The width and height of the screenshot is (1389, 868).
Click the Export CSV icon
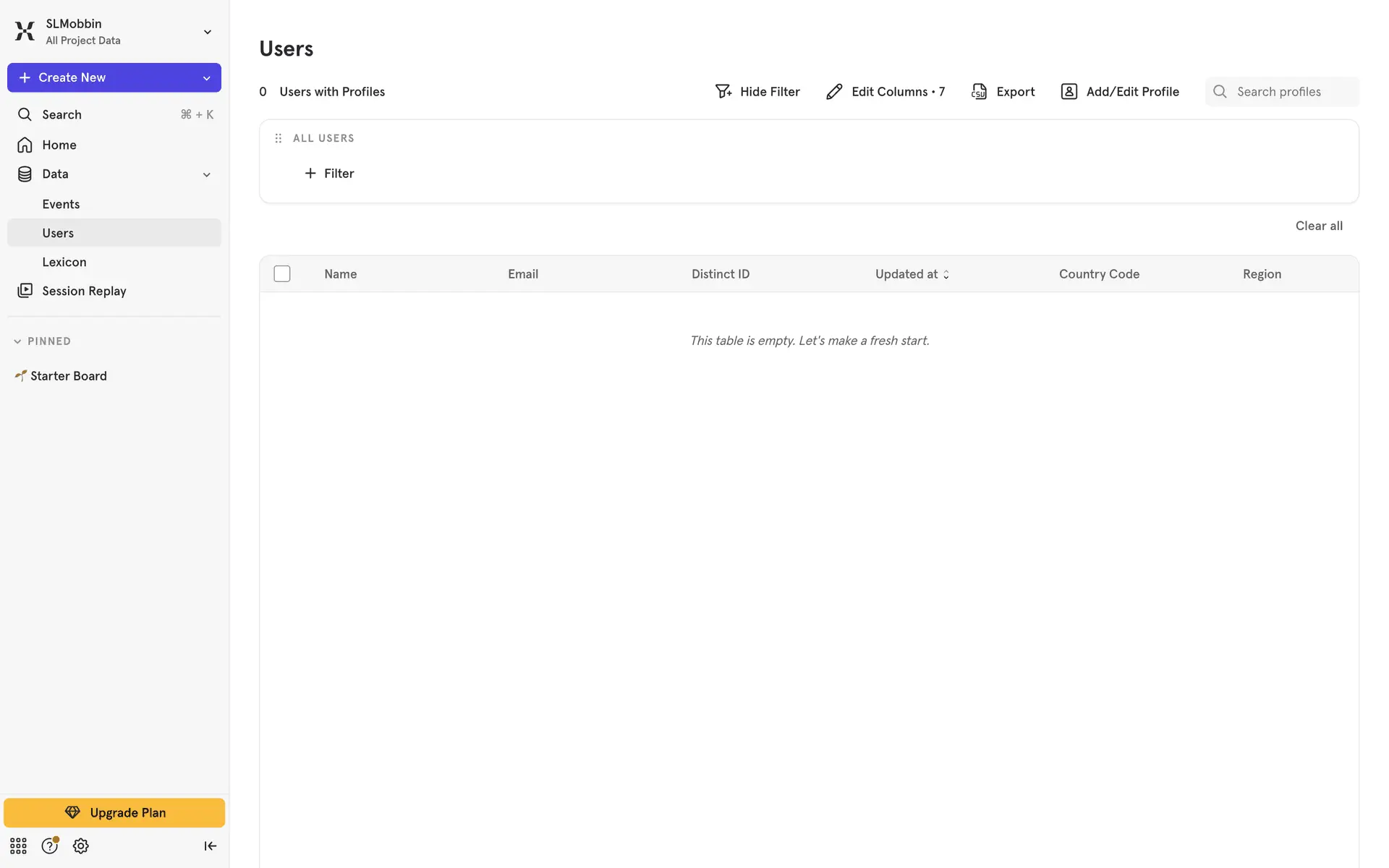coord(979,92)
